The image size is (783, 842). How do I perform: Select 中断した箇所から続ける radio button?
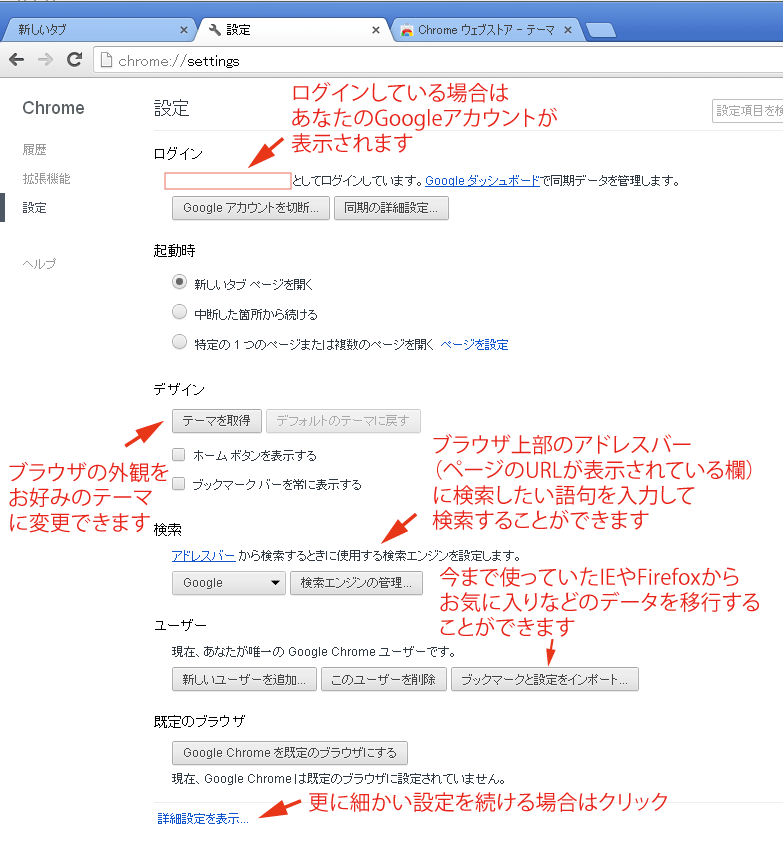pyautogui.click(x=179, y=312)
